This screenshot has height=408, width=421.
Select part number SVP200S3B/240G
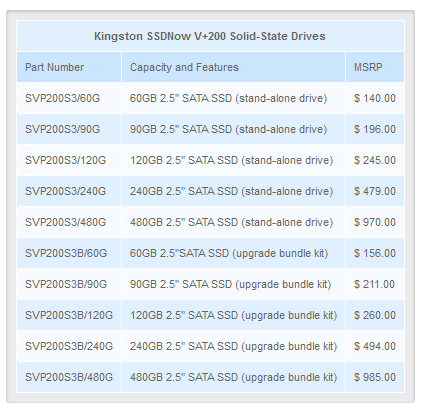tap(69, 346)
